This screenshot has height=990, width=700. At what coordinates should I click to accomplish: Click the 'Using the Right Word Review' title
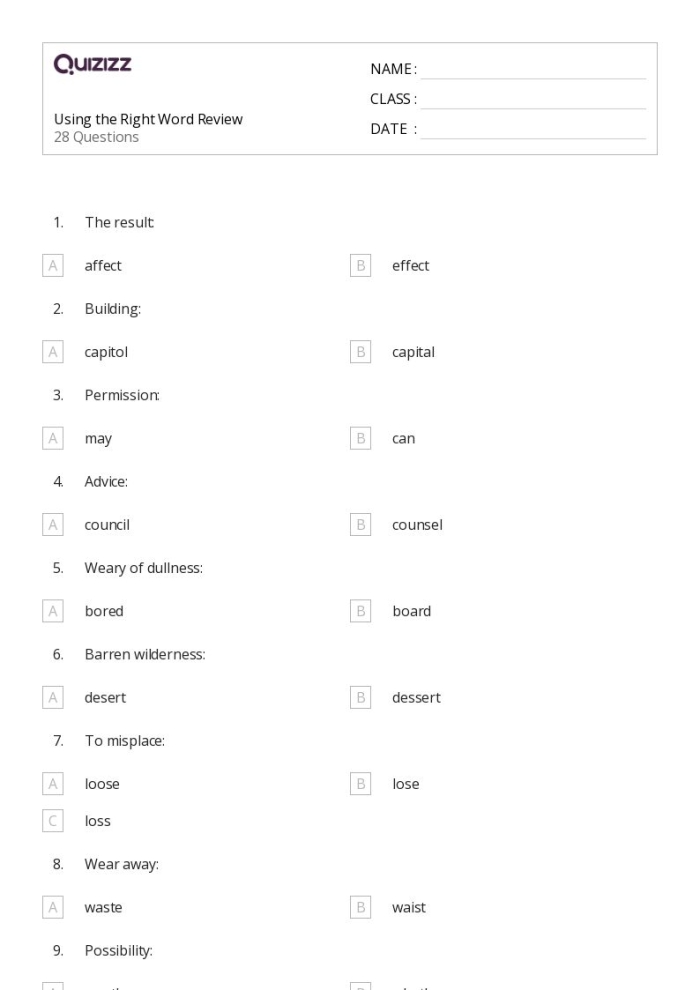tap(148, 120)
